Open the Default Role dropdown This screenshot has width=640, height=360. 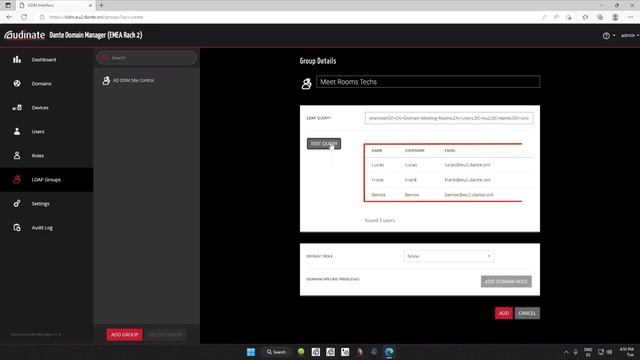click(449, 256)
